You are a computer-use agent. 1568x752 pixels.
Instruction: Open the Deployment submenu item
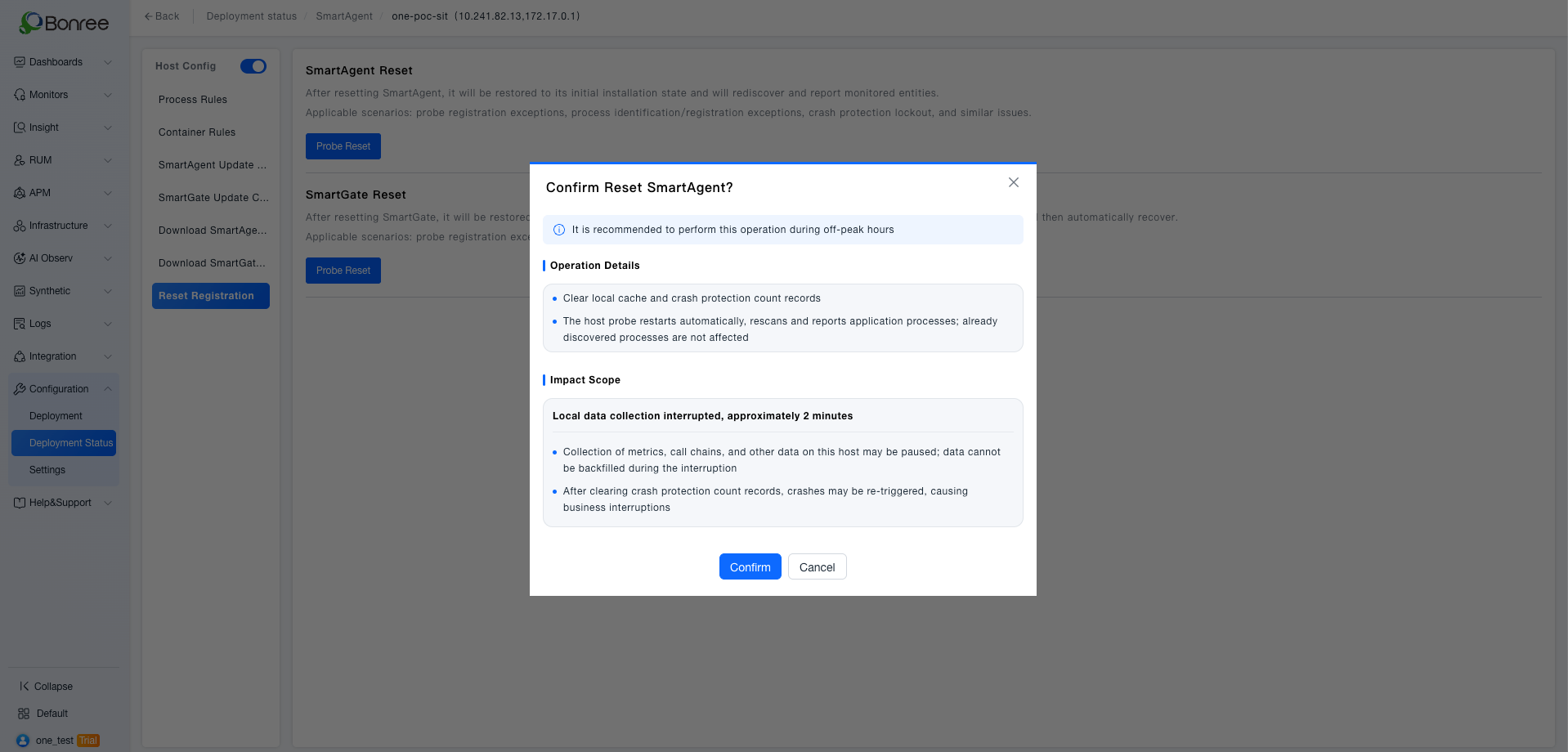(x=64, y=416)
